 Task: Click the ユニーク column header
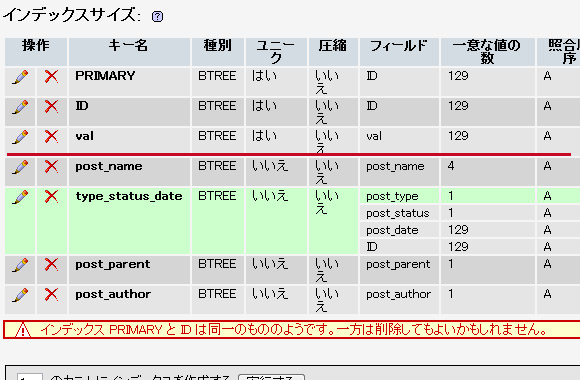(276, 52)
